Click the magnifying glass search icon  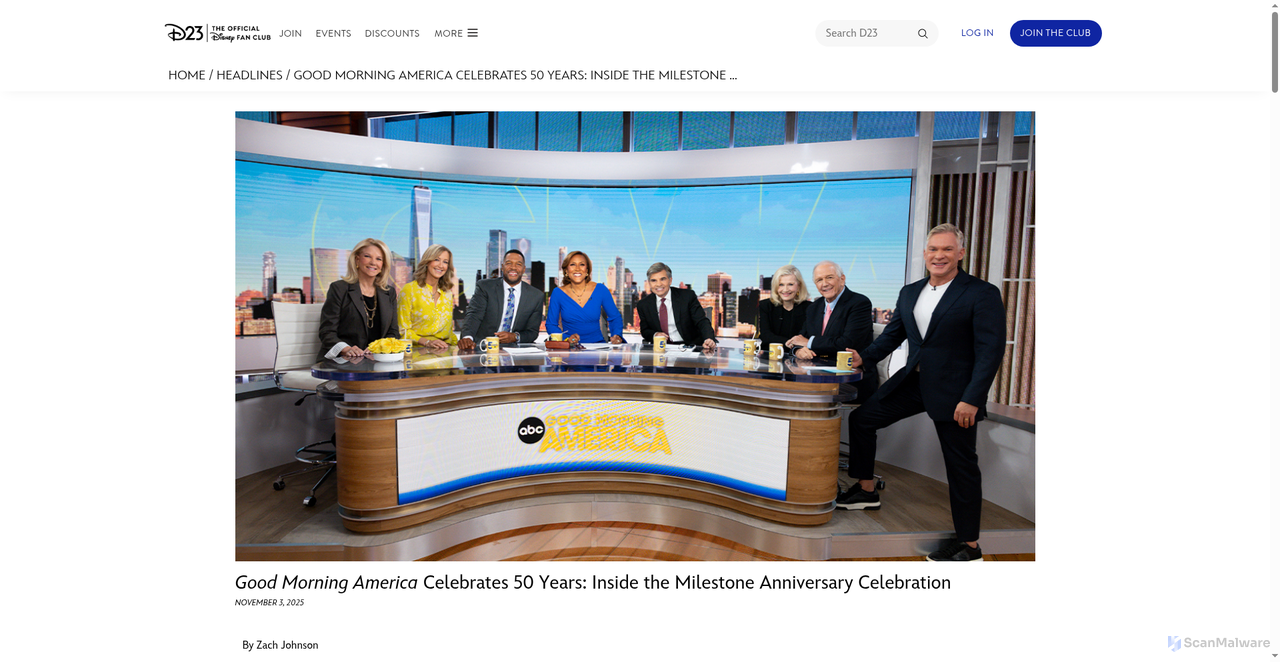tap(922, 34)
